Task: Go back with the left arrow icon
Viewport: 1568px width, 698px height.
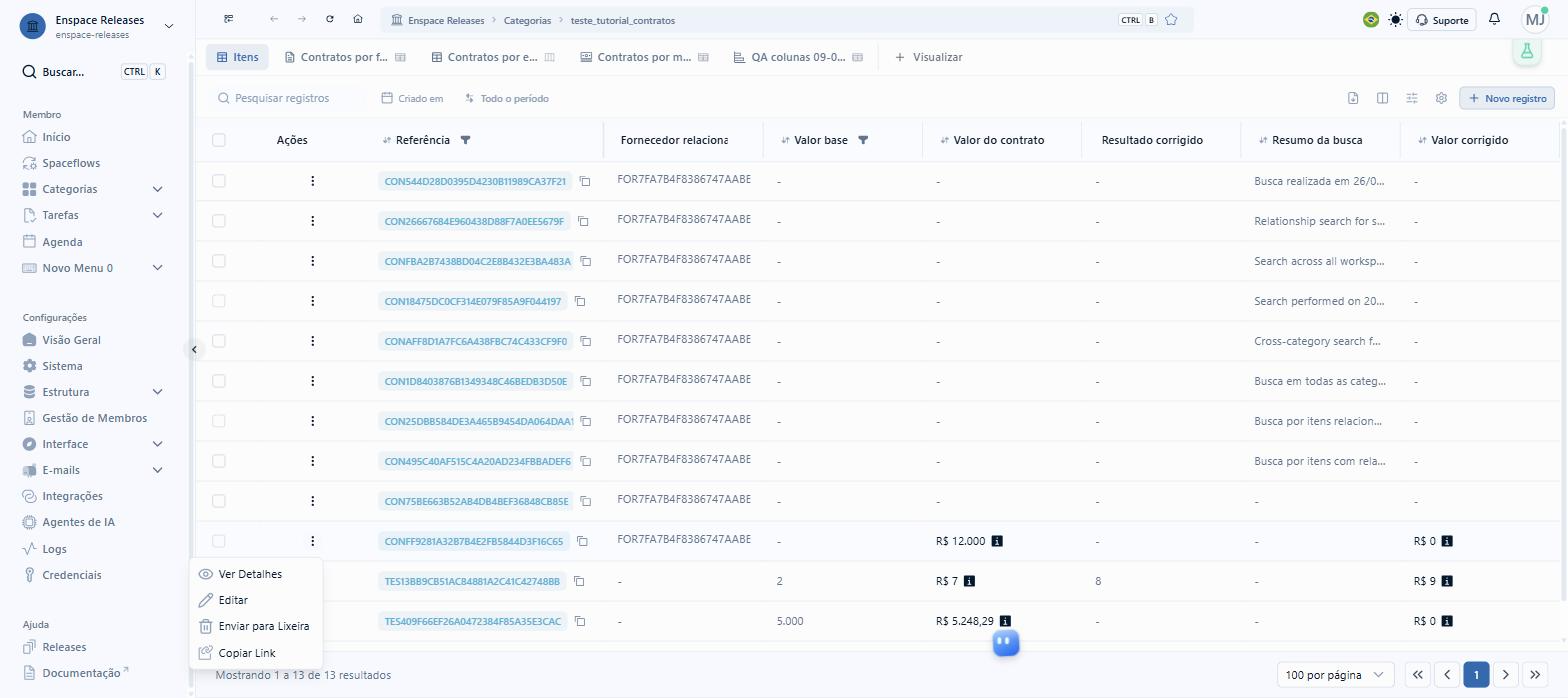Action: click(274, 19)
